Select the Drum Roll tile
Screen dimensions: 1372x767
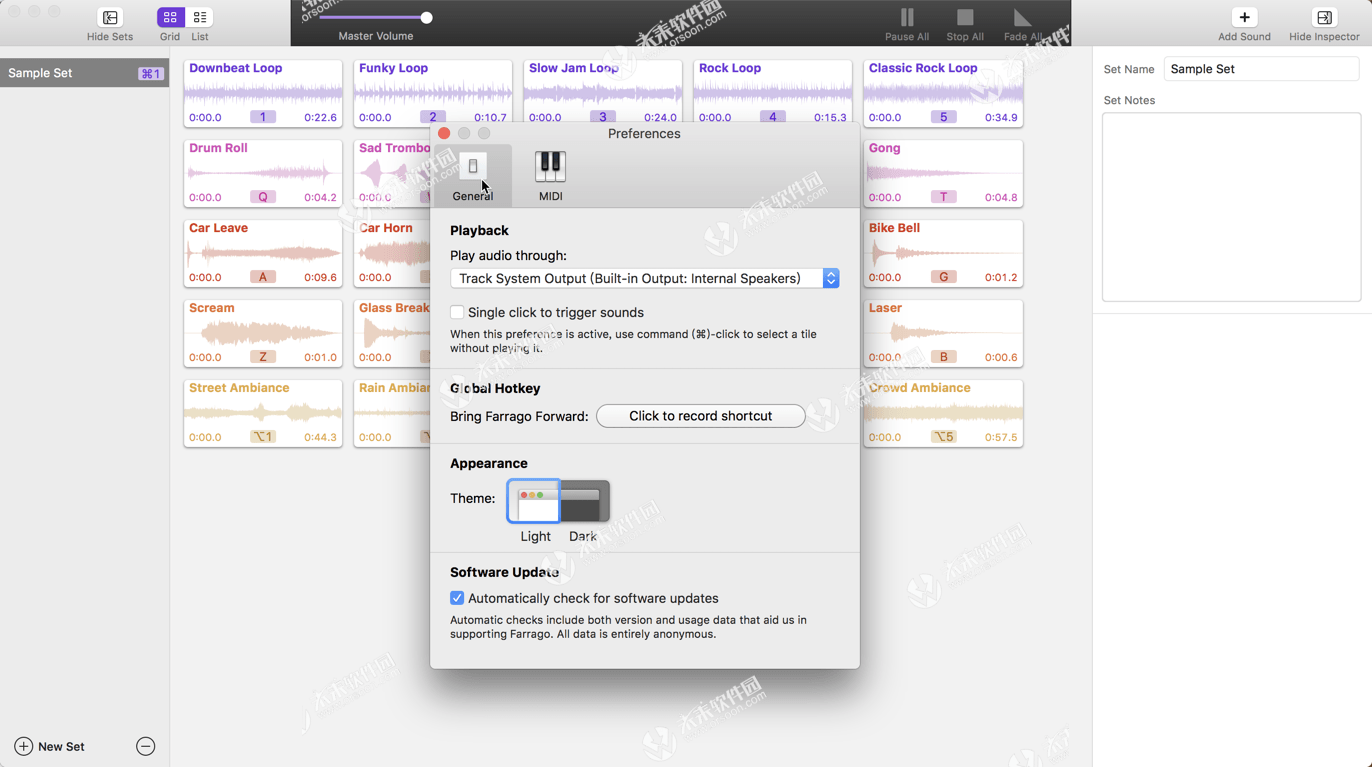pyautogui.click(x=263, y=173)
